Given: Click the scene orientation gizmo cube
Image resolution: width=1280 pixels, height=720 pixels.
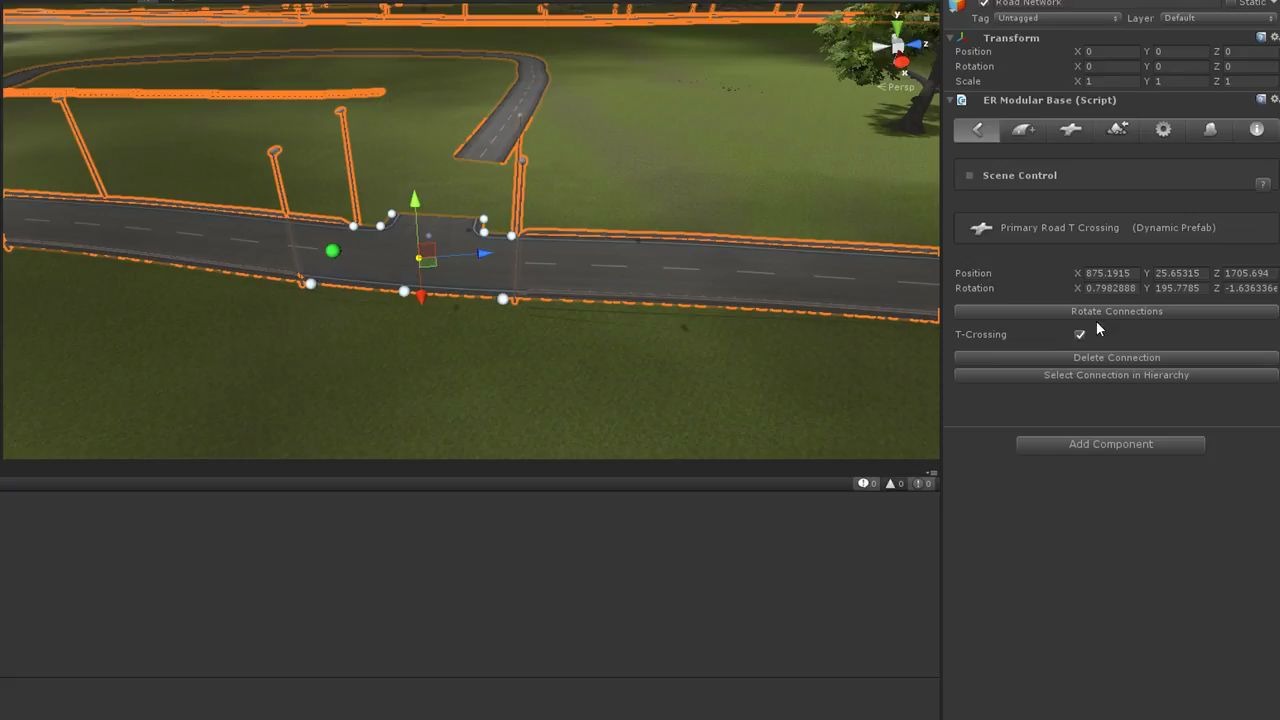Looking at the screenshot, I should 898,46.
